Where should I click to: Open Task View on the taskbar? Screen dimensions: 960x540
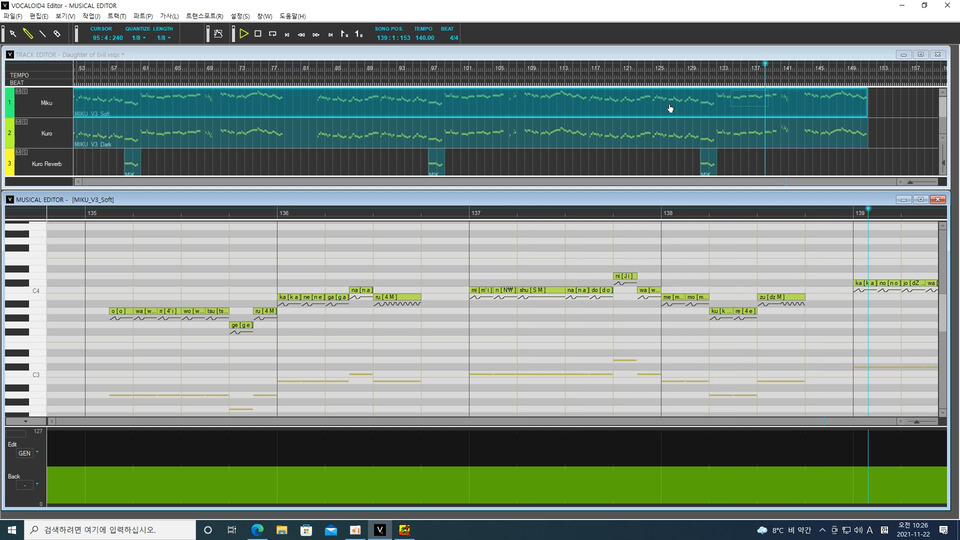pyautogui.click(x=231, y=530)
